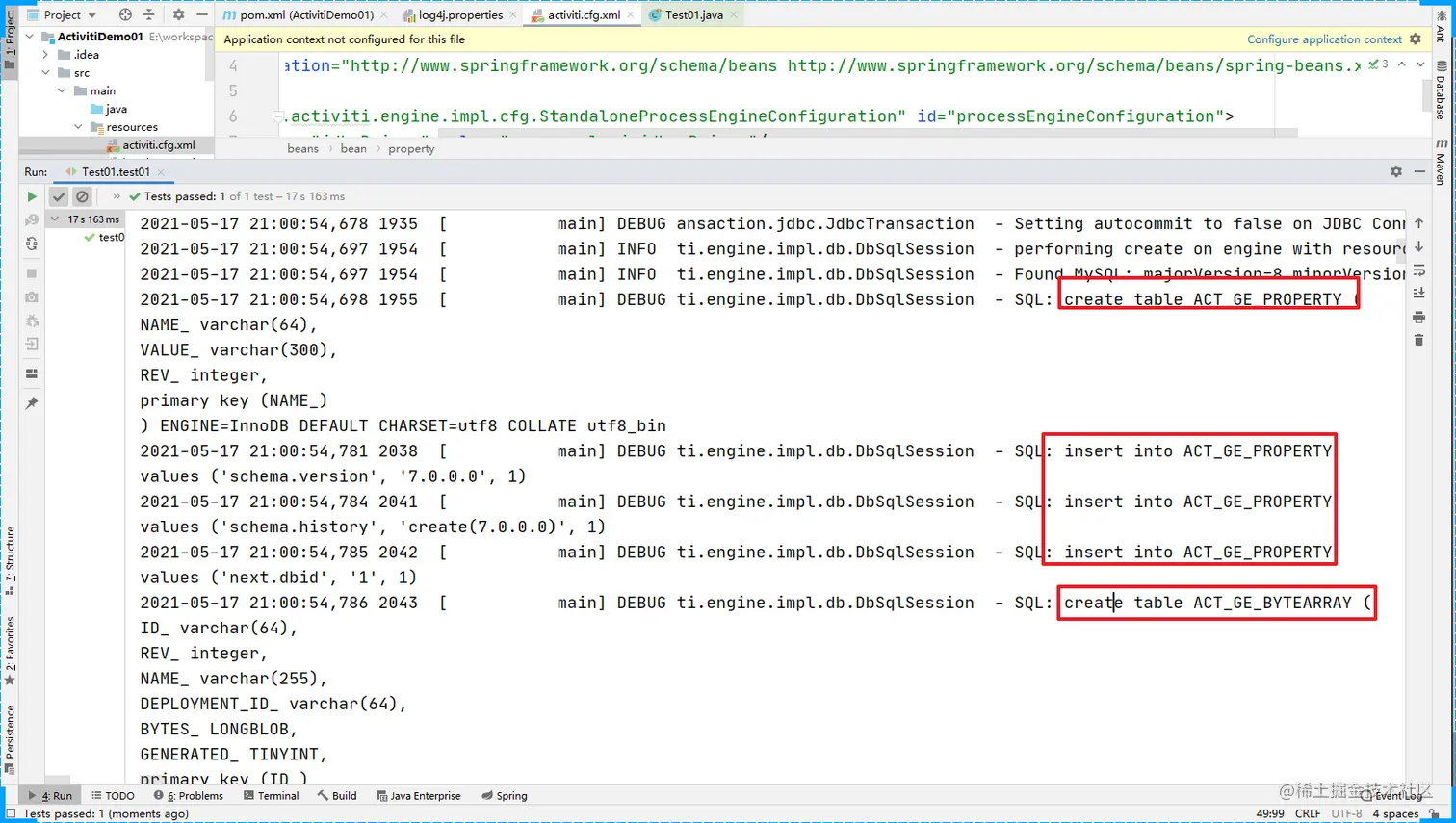Jump down the stack trace arrow
This screenshot has width=1456, height=823.
[x=1418, y=247]
